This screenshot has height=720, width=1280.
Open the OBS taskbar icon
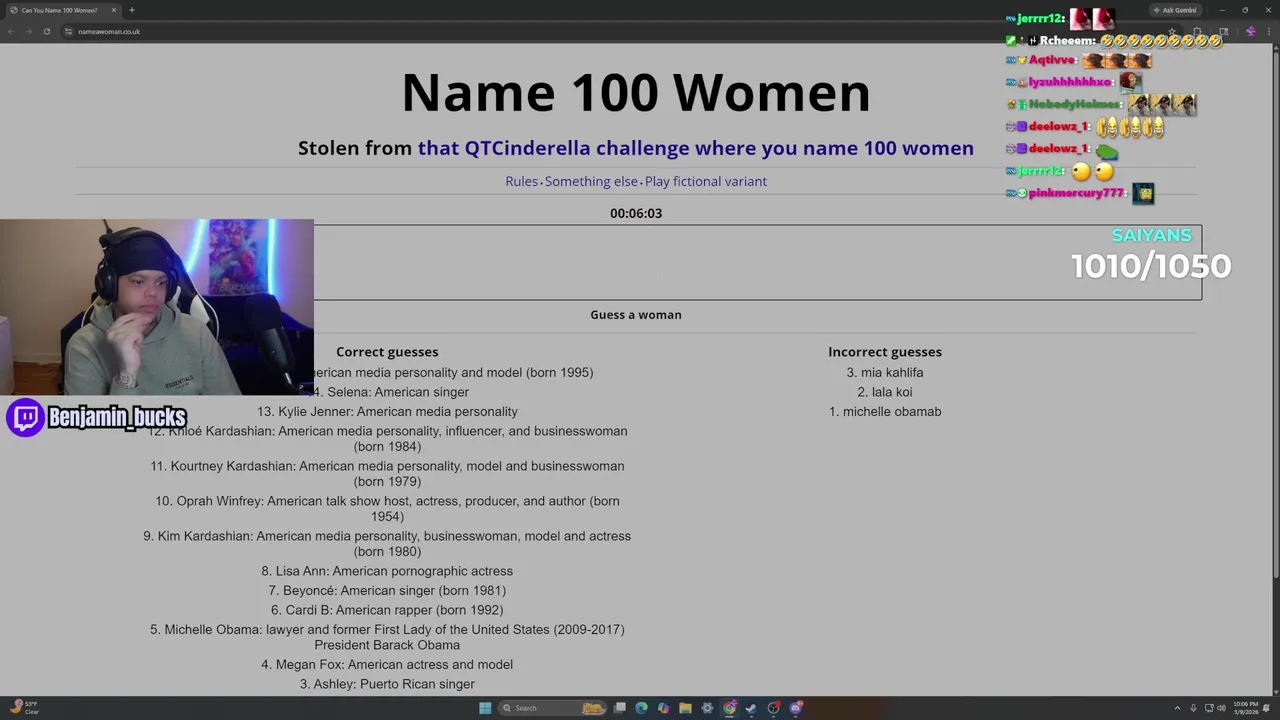pyautogui.click(x=774, y=708)
